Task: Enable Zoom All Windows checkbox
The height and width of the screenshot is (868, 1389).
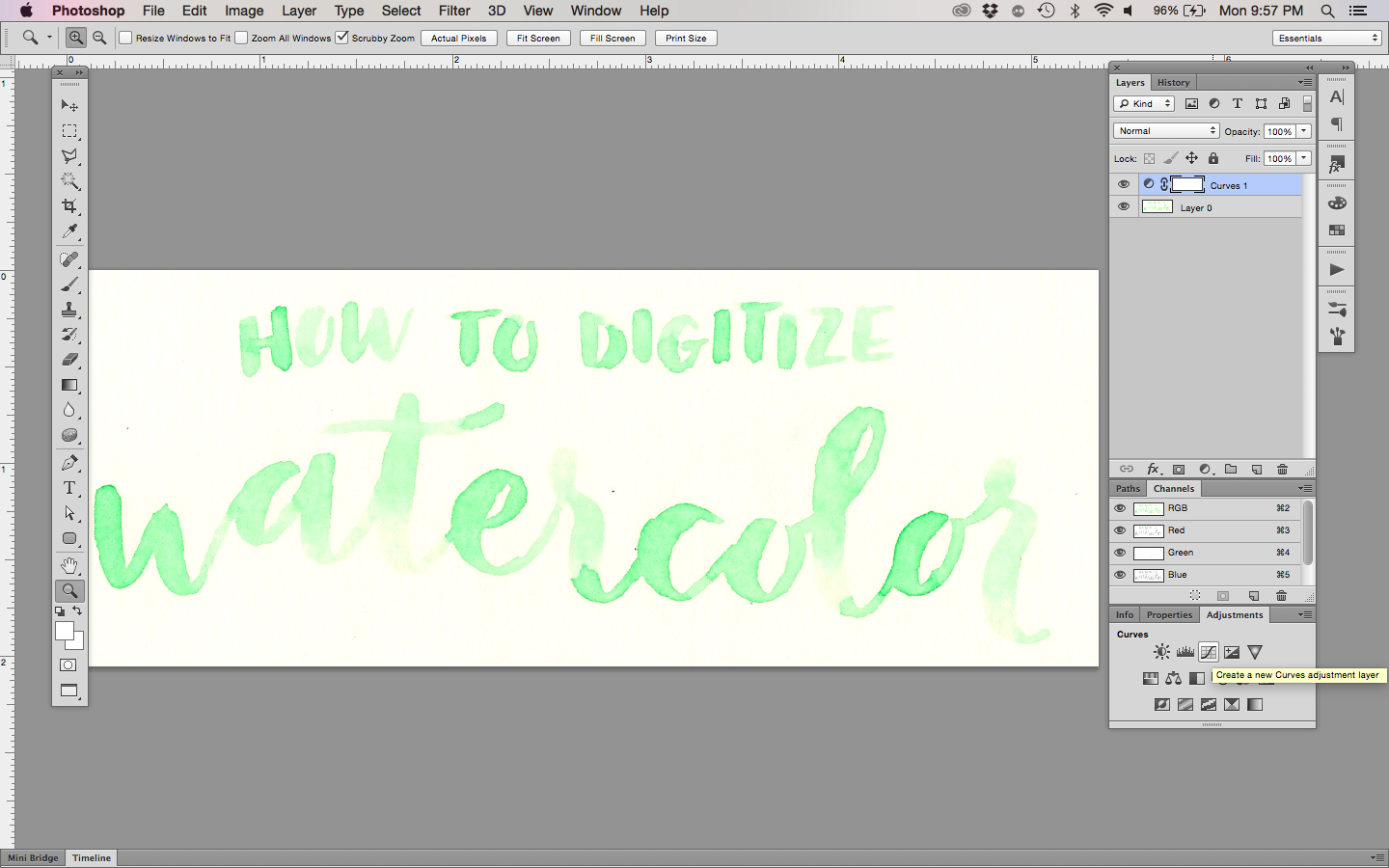Action: tap(241, 38)
